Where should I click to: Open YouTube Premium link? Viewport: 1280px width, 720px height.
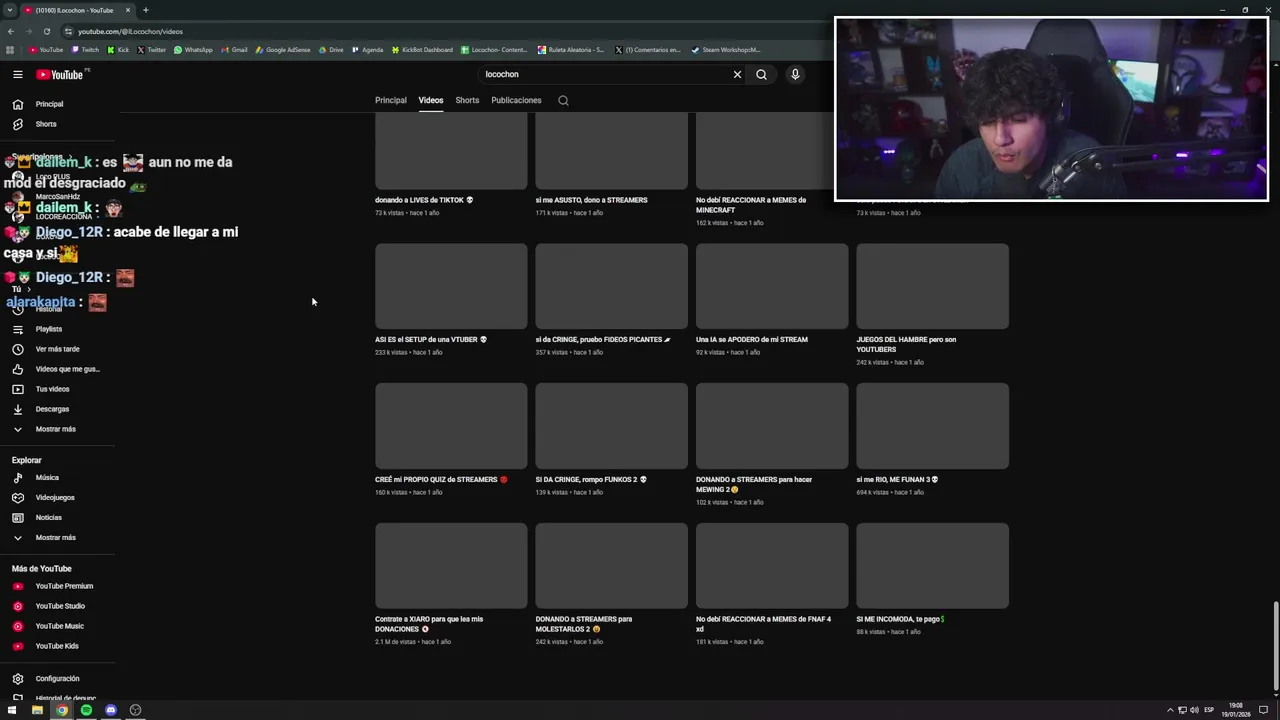[64, 586]
